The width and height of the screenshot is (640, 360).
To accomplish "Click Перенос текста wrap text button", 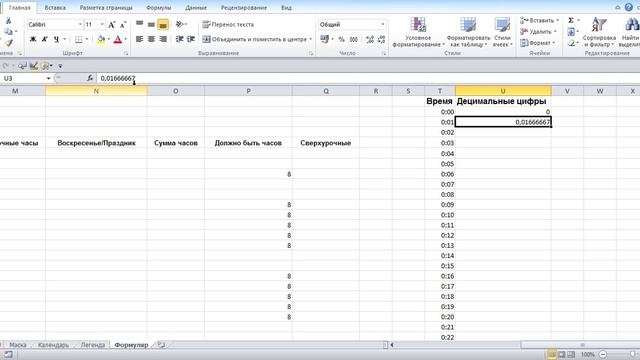I will tap(228, 24).
